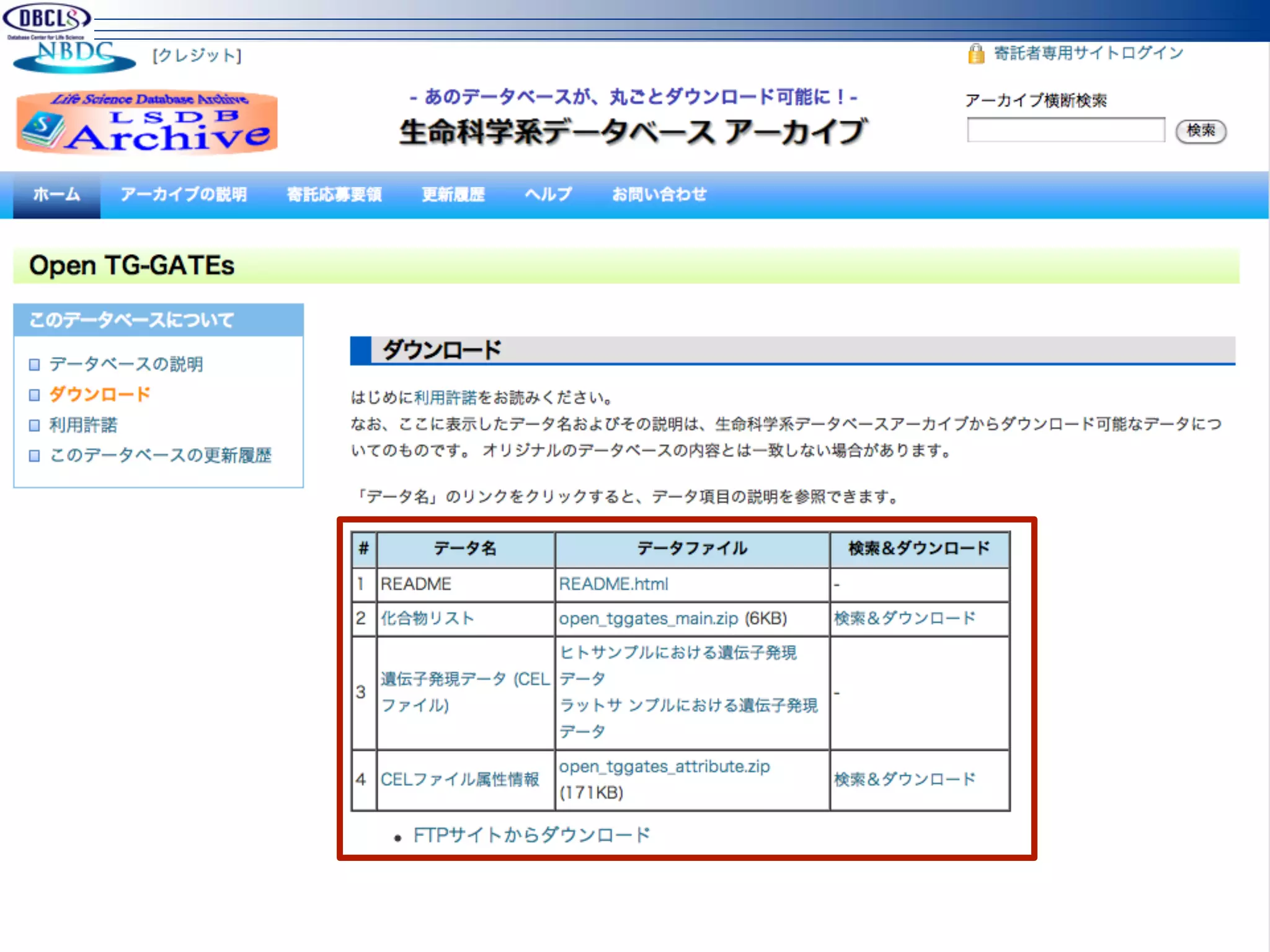This screenshot has width=1270, height=952.
Task: Open このデータベースの更新履歴 sidebar link
Action: coord(160,455)
